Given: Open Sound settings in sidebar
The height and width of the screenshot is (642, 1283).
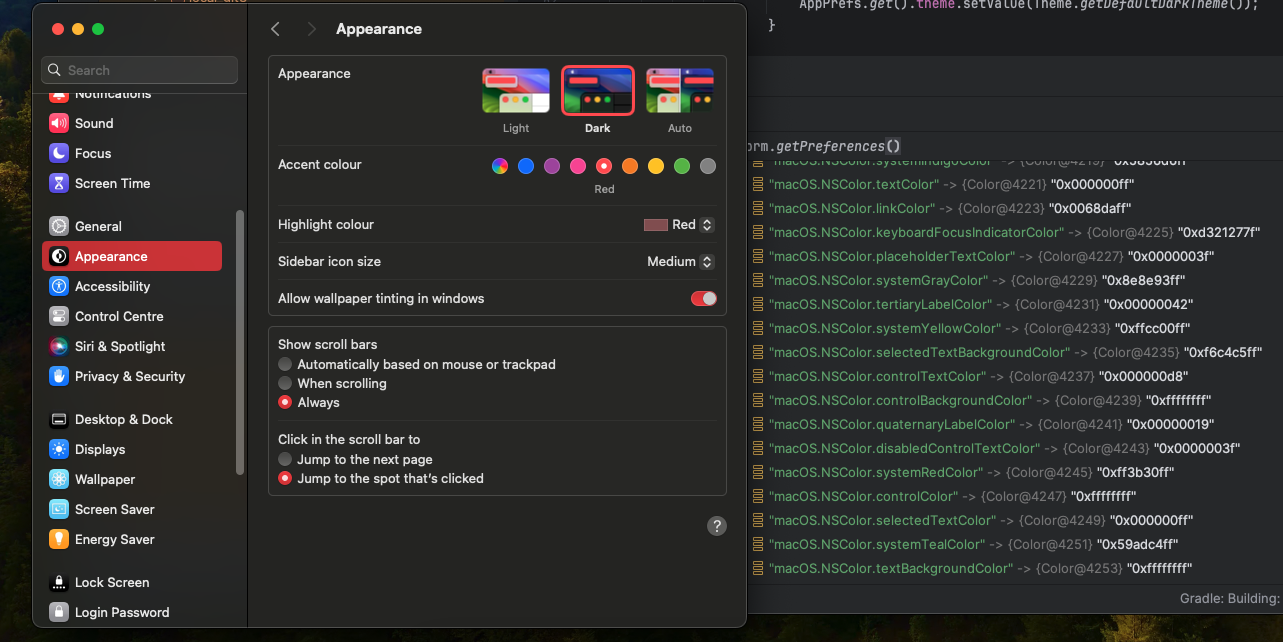Looking at the screenshot, I should (93, 123).
